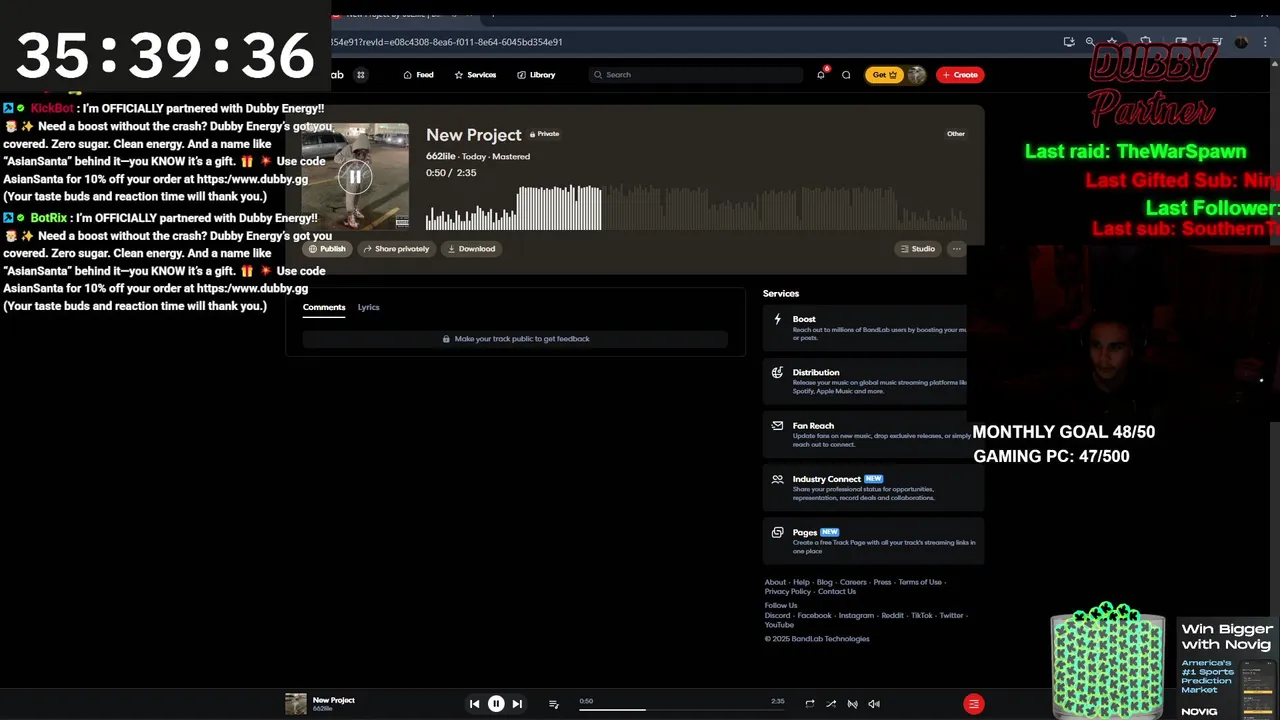The height and width of the screenshot is (720, 1280).
Task: Switch to the Lyrics tab
Action: (369, 307)
